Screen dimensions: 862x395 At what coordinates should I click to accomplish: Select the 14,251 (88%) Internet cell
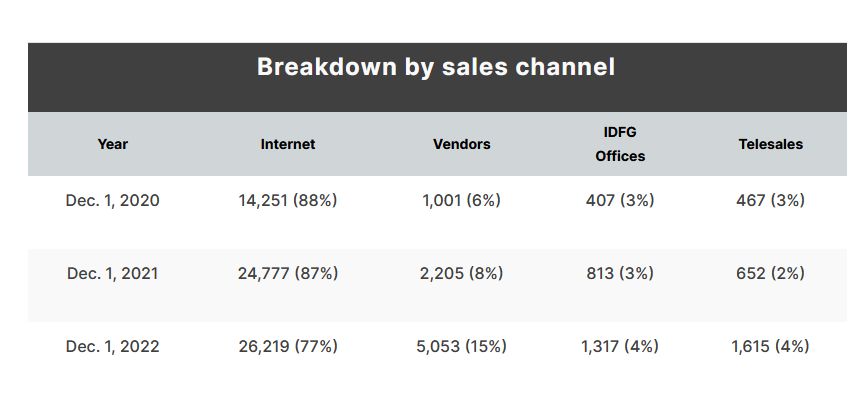(288, 201)
